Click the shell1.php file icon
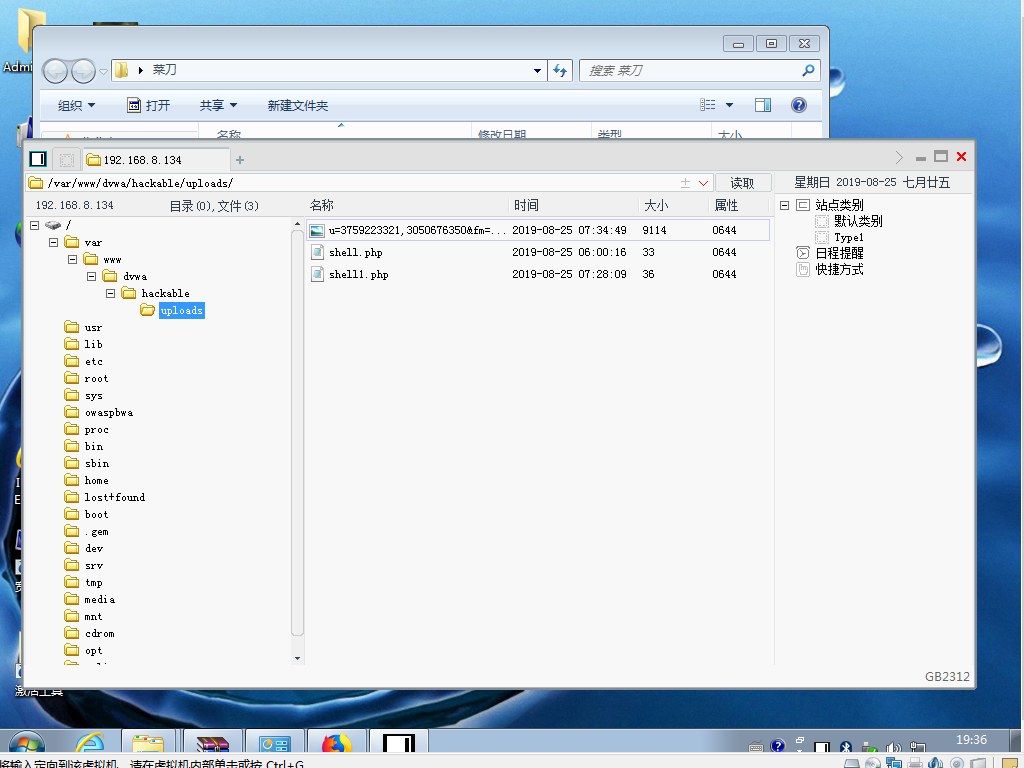 point(317,274)
